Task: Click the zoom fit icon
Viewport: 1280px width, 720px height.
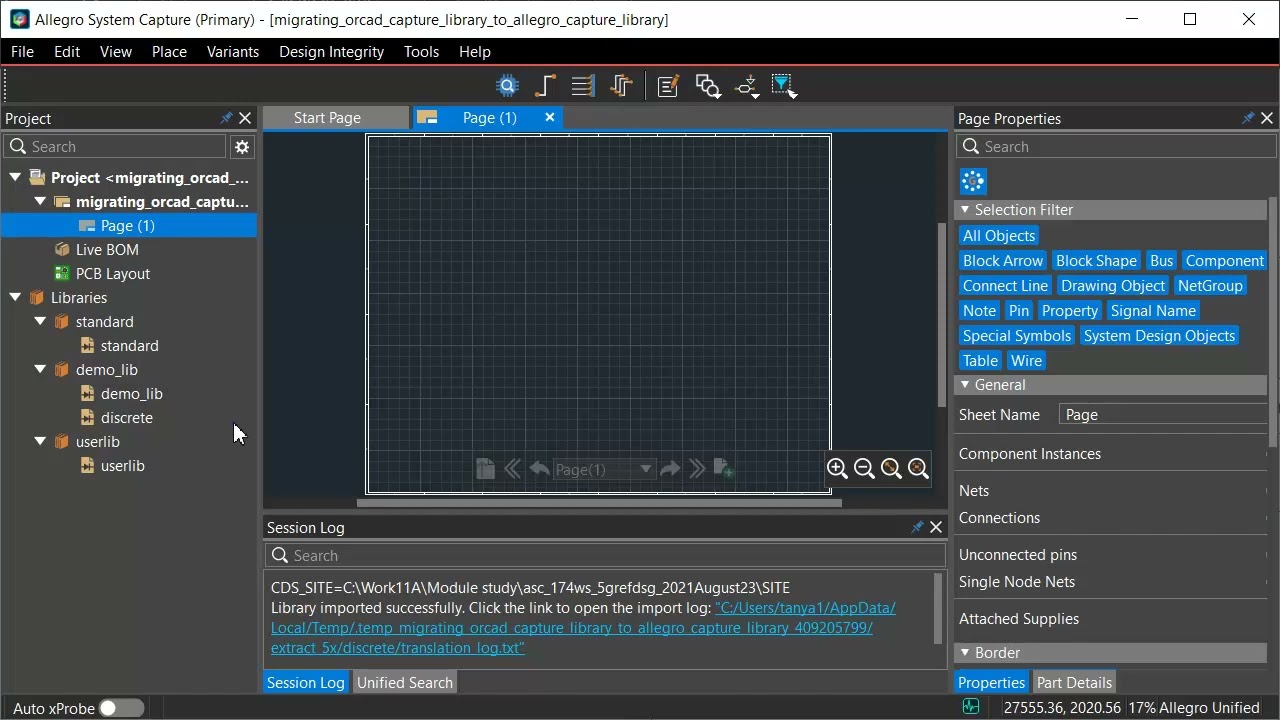Action: pos(891,468)
